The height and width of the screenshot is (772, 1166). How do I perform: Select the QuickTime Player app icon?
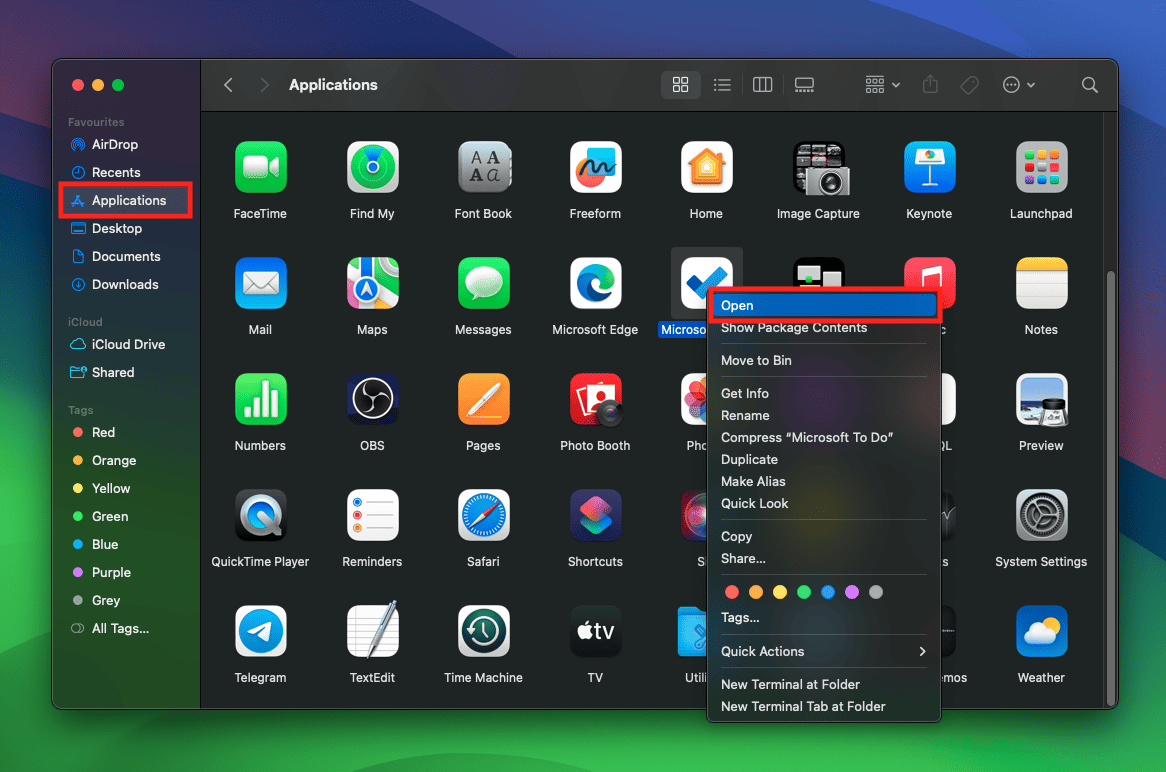coord(260,515)
